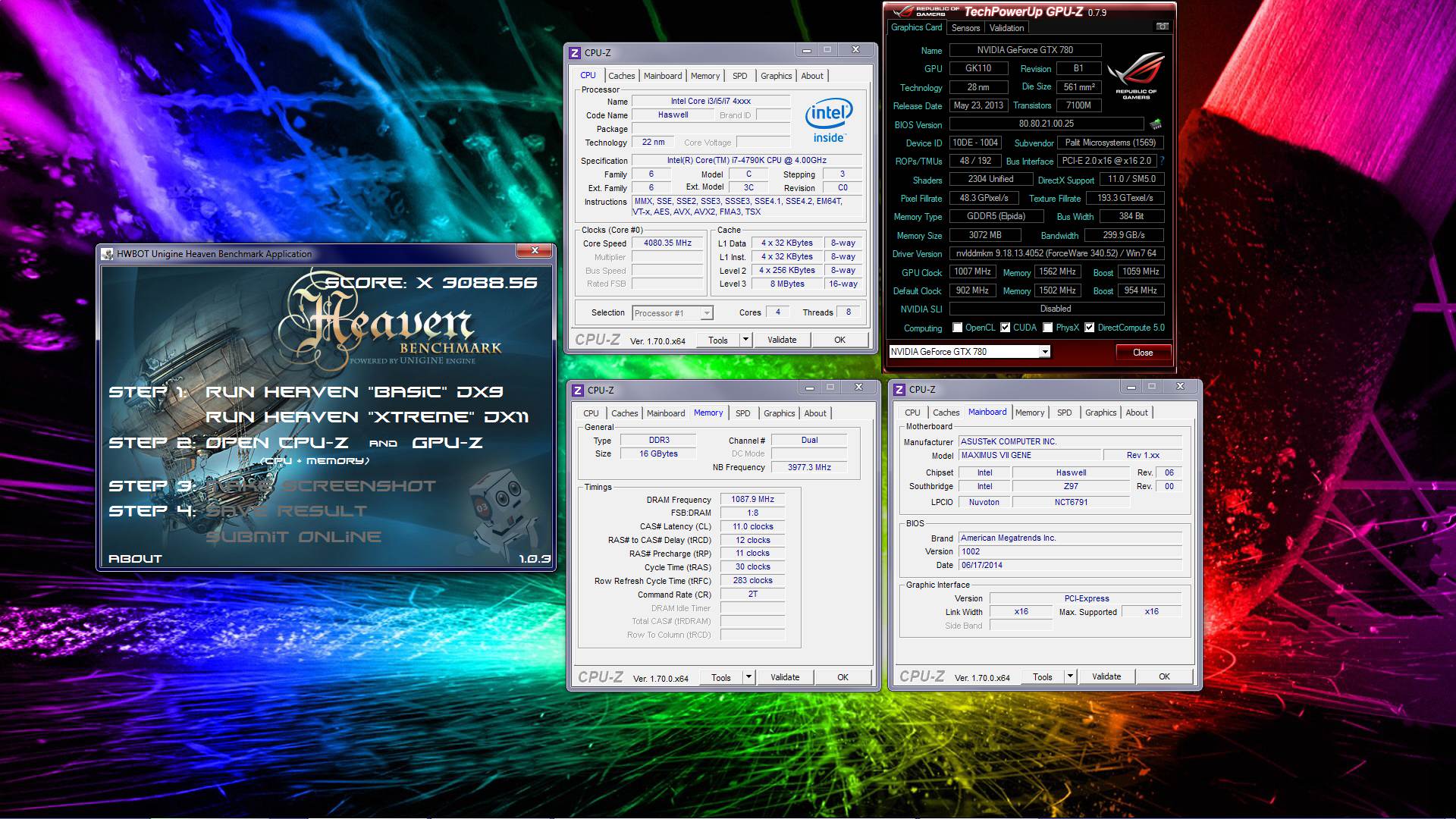
Task: Click Validate in Mainboard CPU-Z window
Action: (x=1106, y=676)
